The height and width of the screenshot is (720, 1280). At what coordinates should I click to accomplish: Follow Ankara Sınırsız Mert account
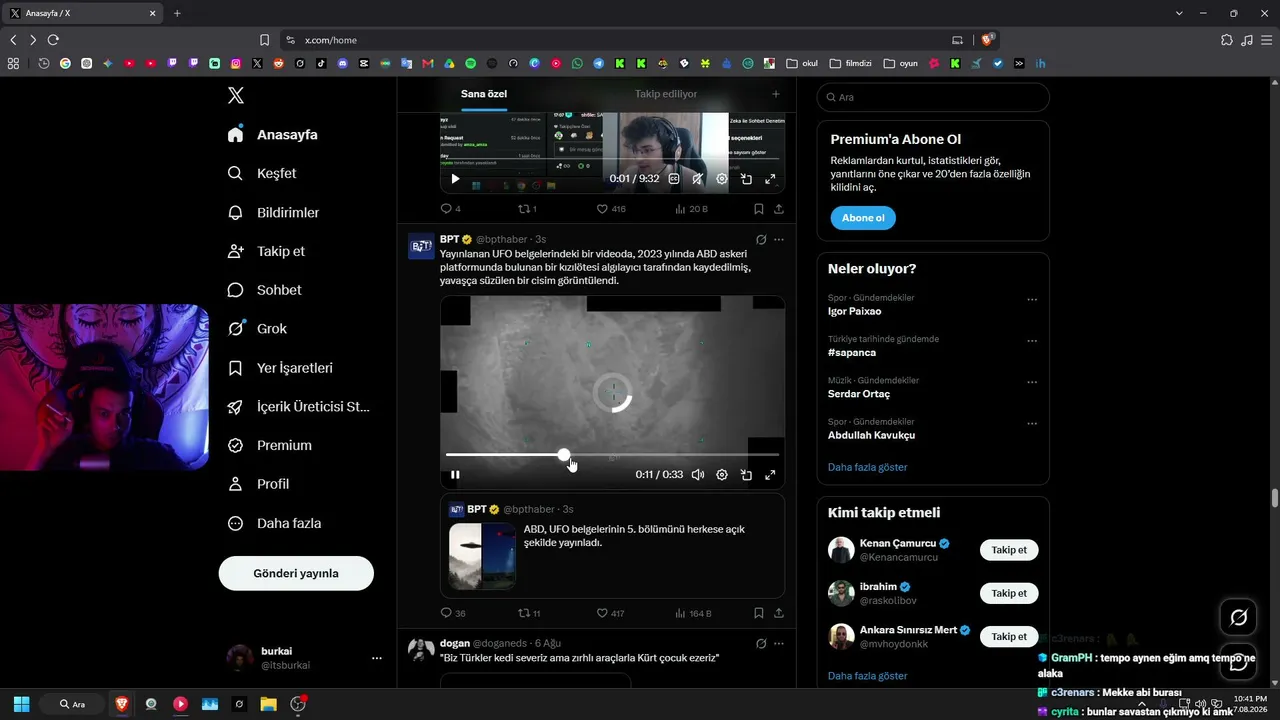click(x=1009, y=636)
